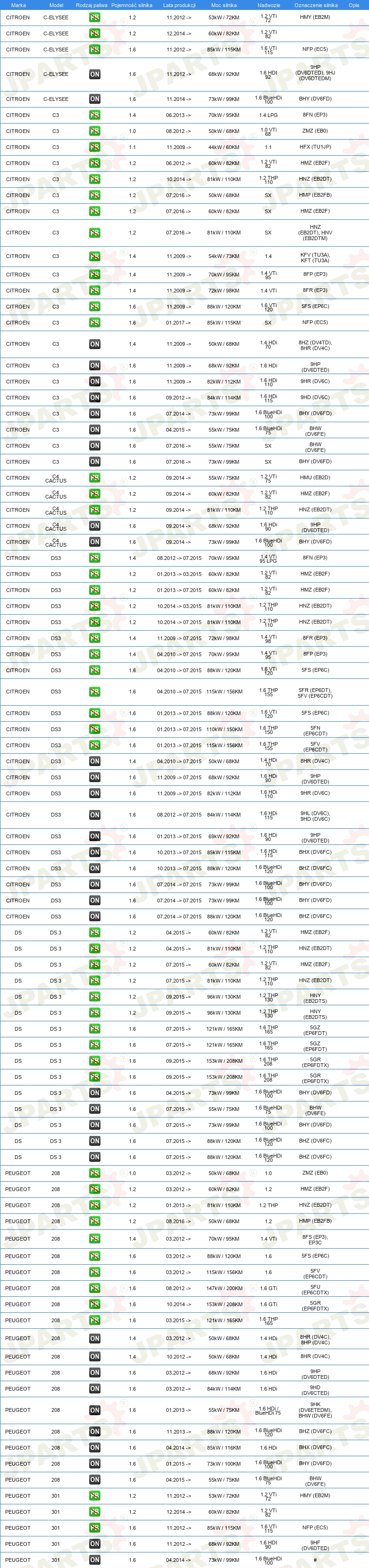
Task: Click petrol icon in C4 Cactus HNZ (EB2DT) row
Action: point(94,510)
